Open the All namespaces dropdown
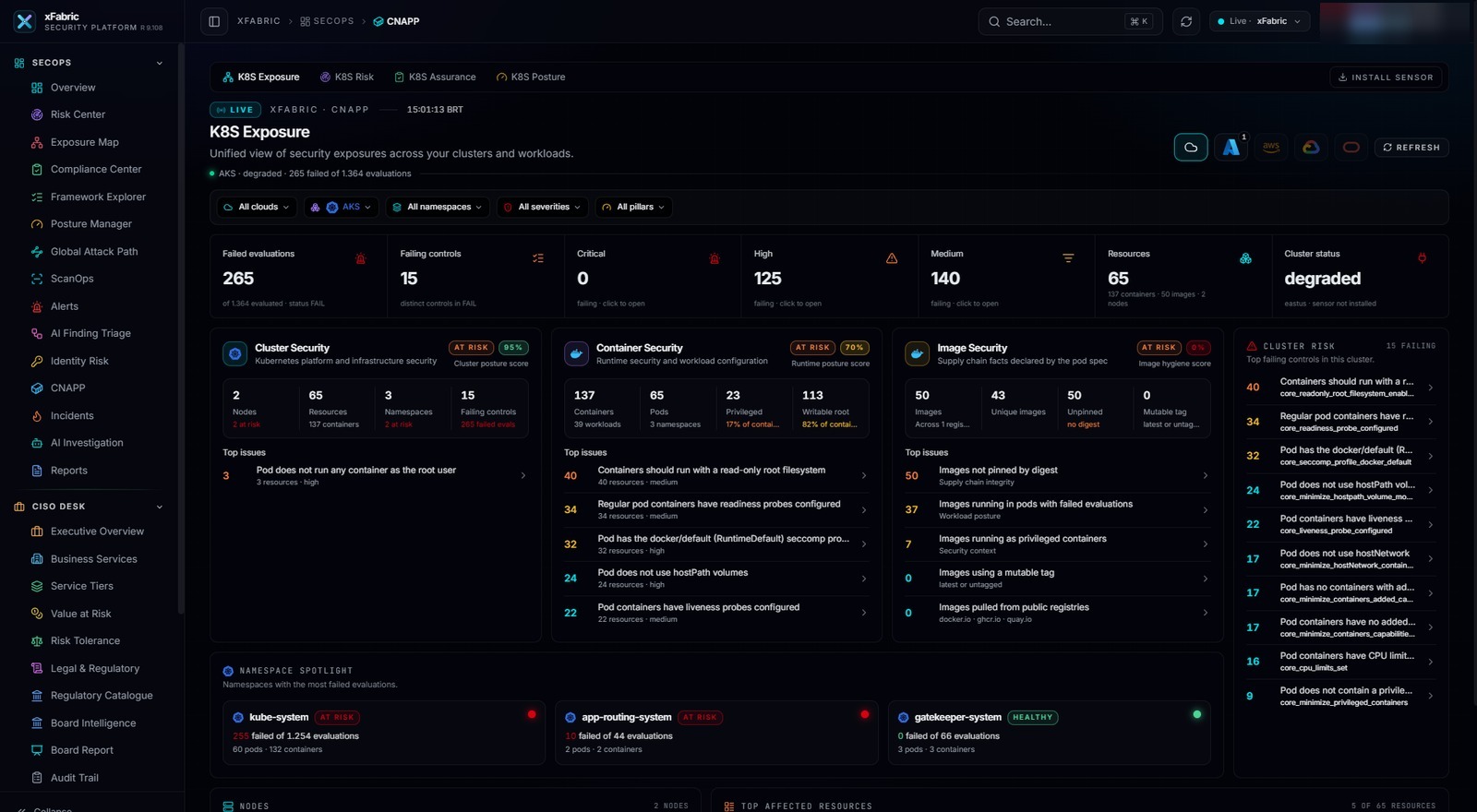This screenshot has width=1477, height=812. pyautogui.click(x=438, y=207)
